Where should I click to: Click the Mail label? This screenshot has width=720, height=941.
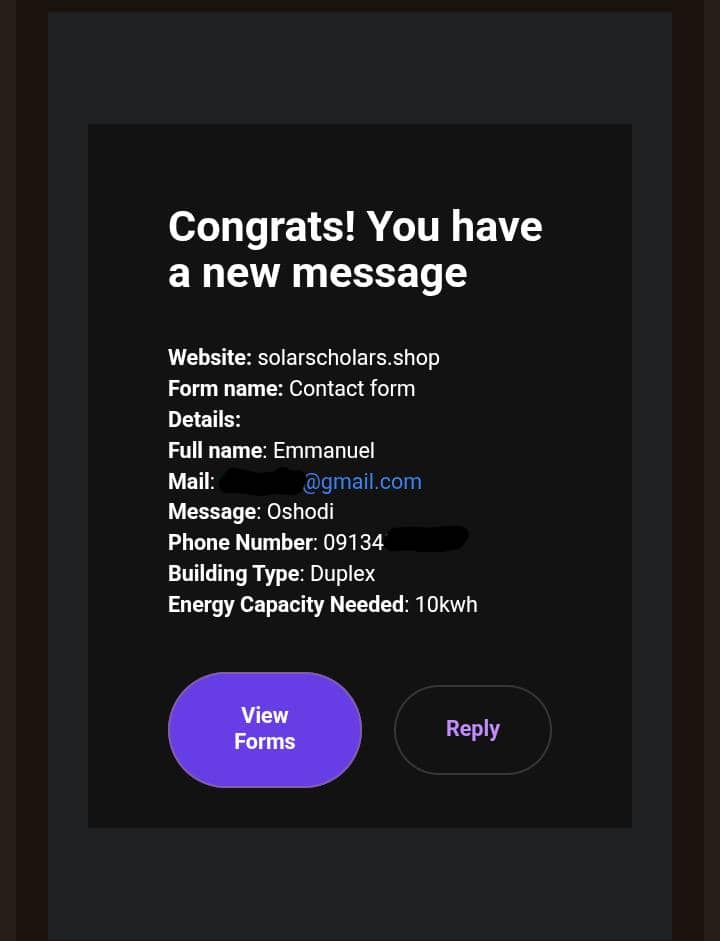[188, 481]
